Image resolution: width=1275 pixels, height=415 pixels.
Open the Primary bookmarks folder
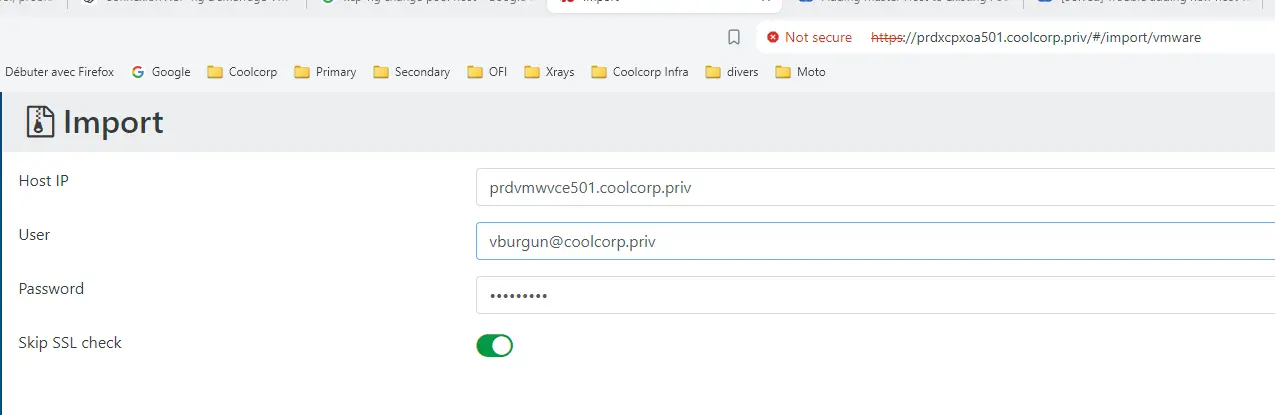click(x=325, y=72)
